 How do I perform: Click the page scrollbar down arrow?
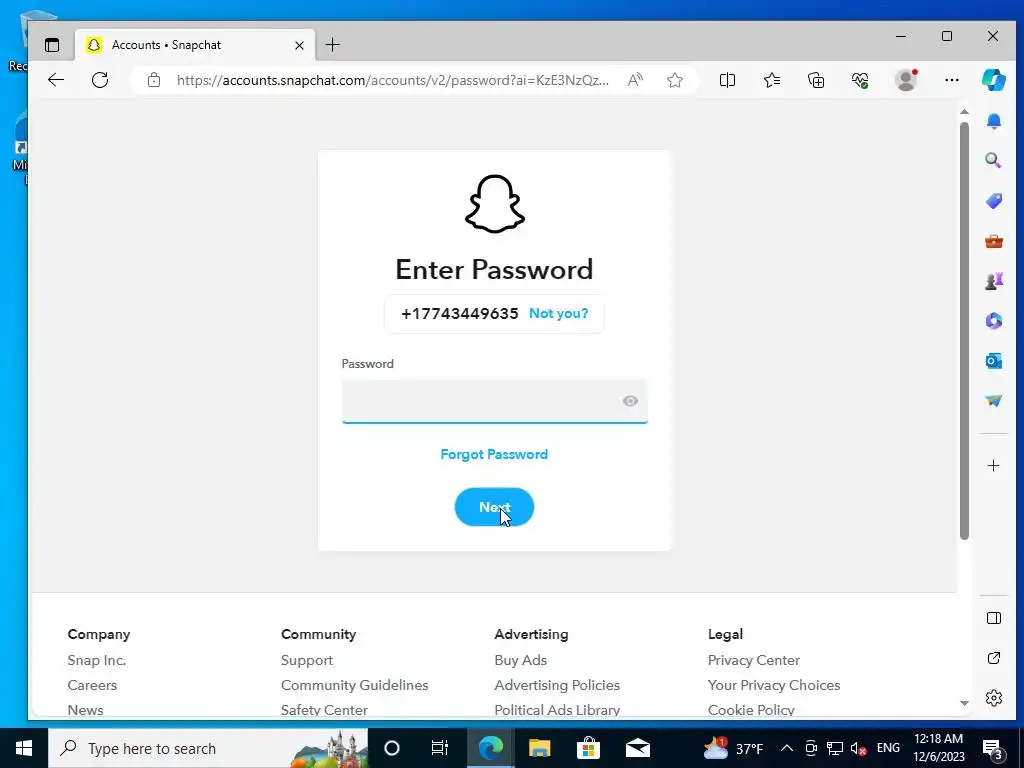(x=964, y=703)
